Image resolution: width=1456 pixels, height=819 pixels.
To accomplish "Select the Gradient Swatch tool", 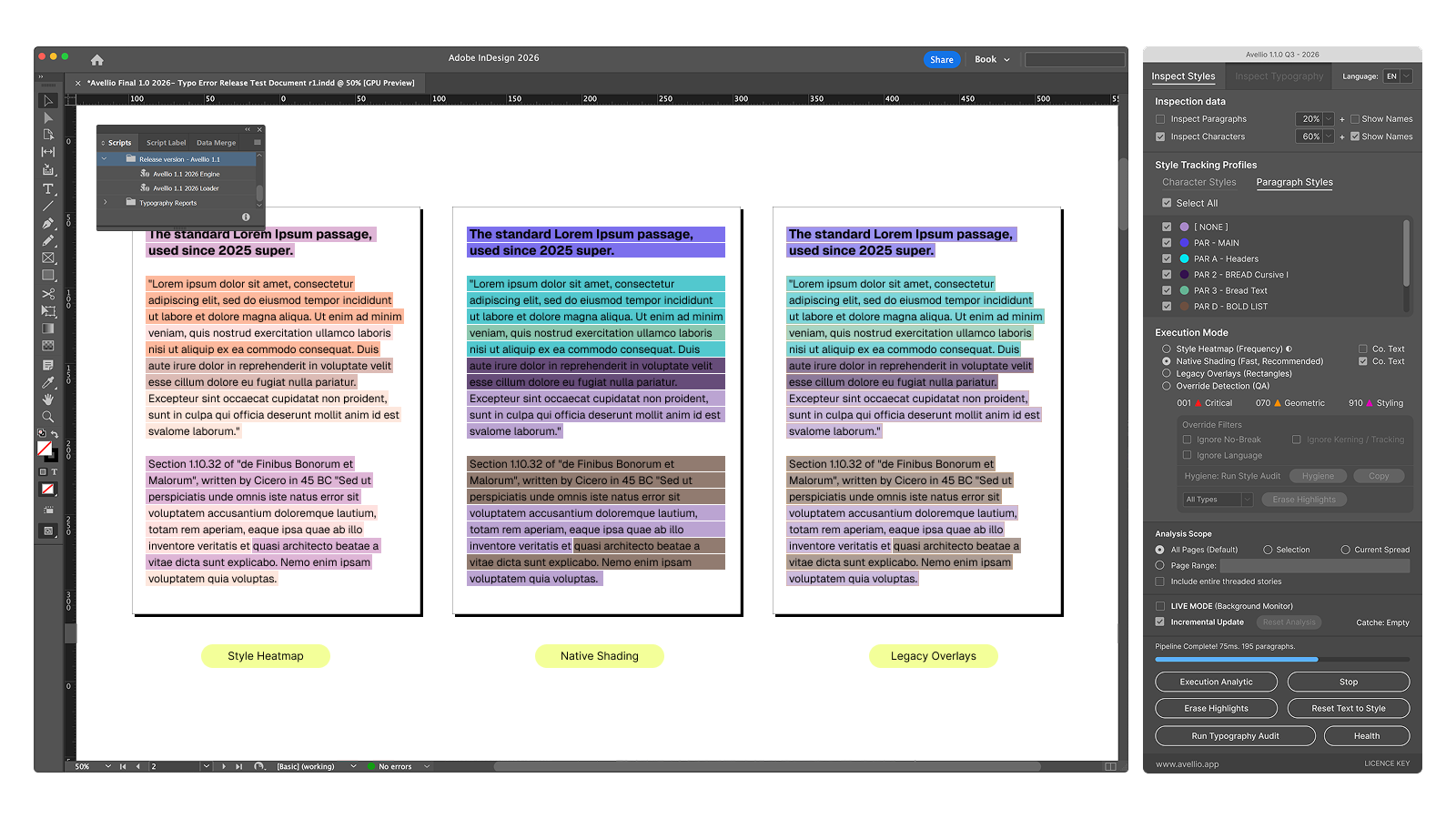I will [x=48, y=329].
